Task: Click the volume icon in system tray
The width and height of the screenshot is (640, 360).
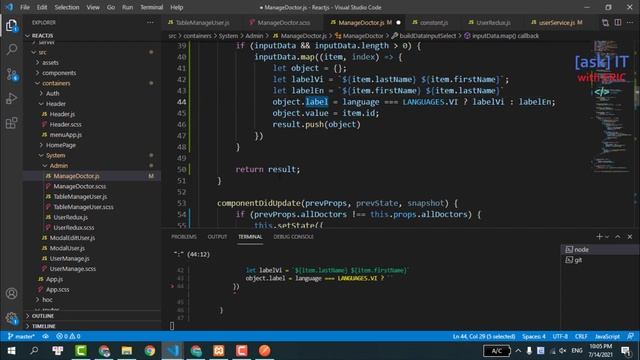Action: (x=563, y=351)
